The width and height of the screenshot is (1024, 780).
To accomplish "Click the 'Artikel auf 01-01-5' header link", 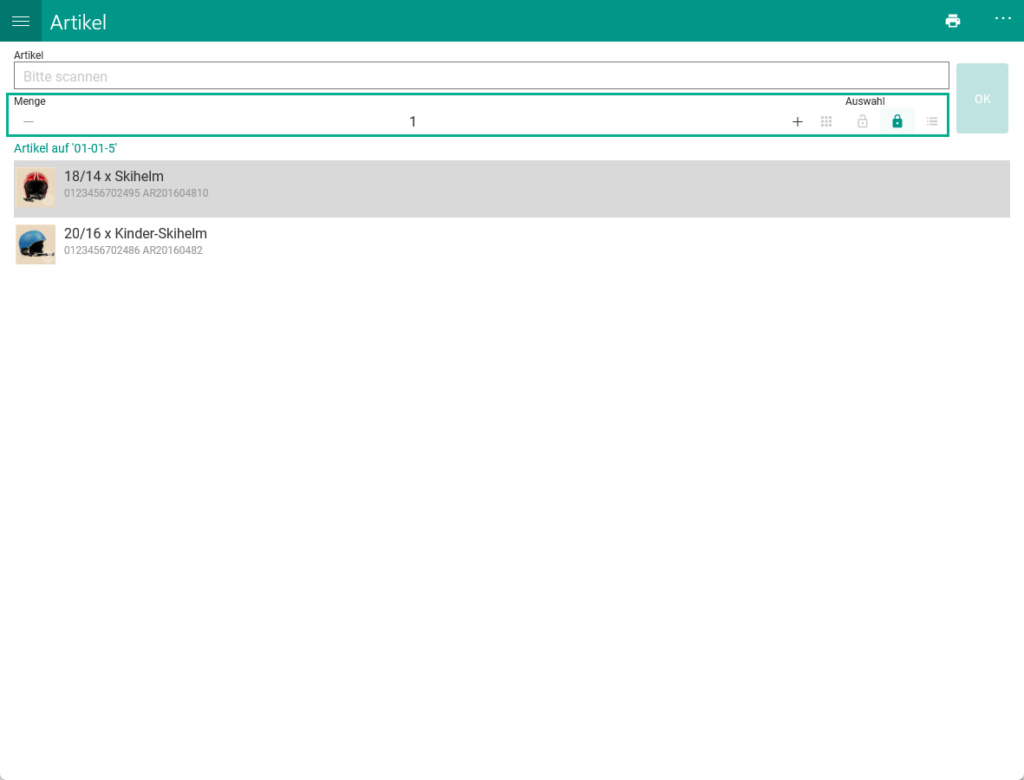I will tap(66, 148).
